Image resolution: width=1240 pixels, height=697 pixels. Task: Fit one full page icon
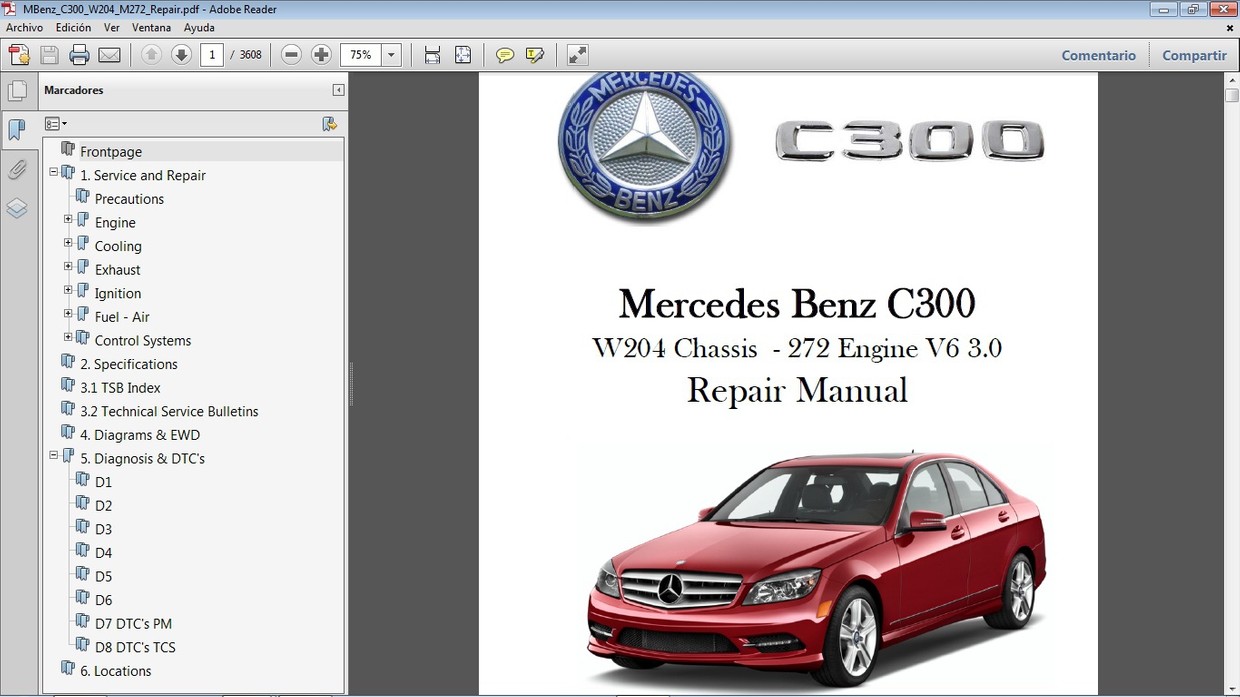[x=462, y=55]
